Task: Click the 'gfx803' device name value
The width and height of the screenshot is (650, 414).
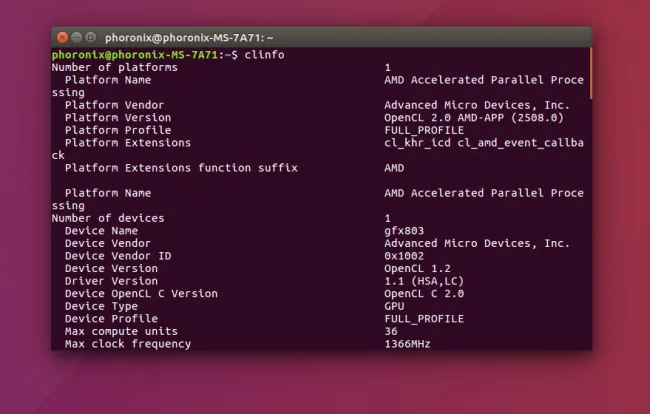Action: 404,231
